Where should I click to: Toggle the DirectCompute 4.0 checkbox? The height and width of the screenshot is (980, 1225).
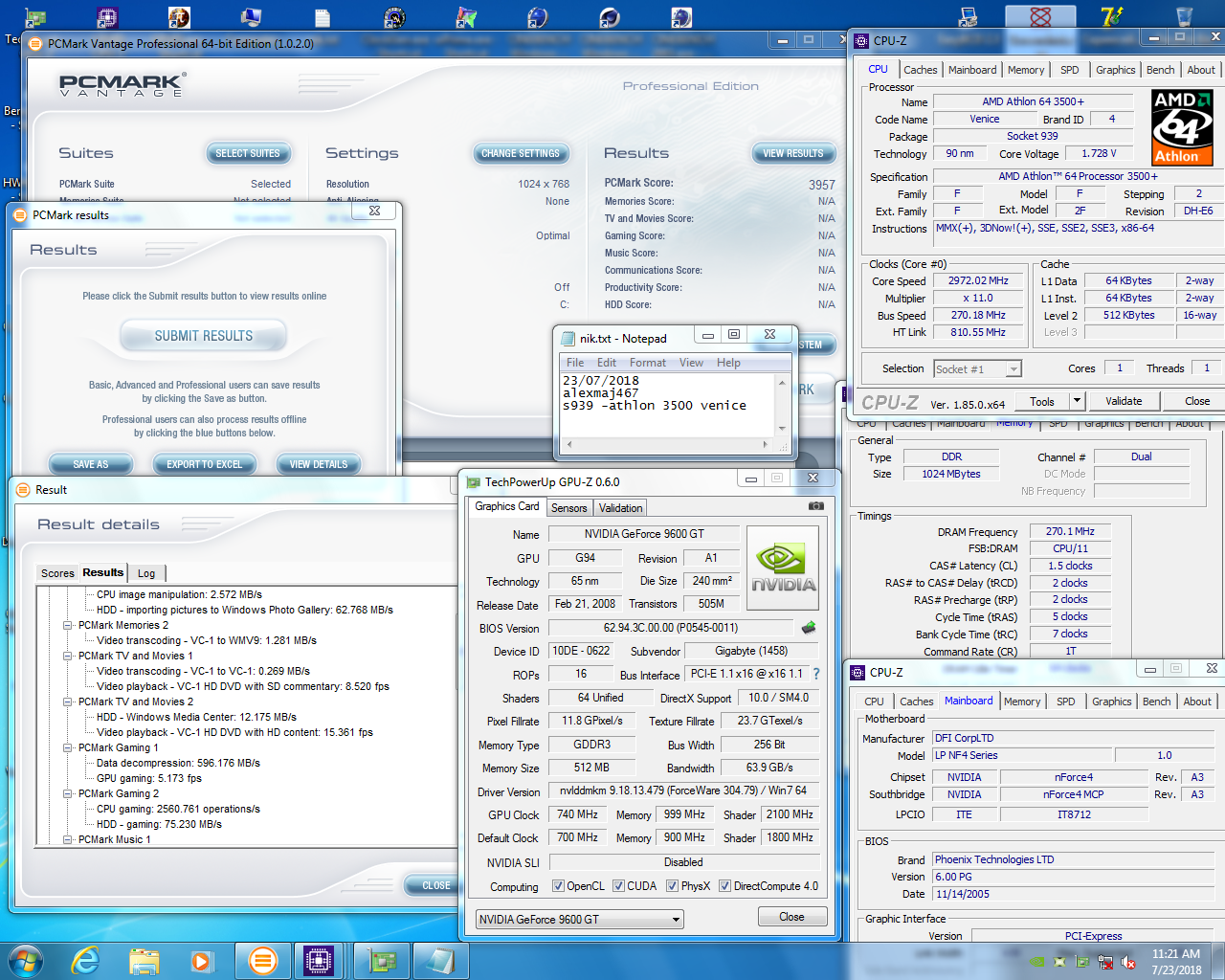(x=724, y=885)
